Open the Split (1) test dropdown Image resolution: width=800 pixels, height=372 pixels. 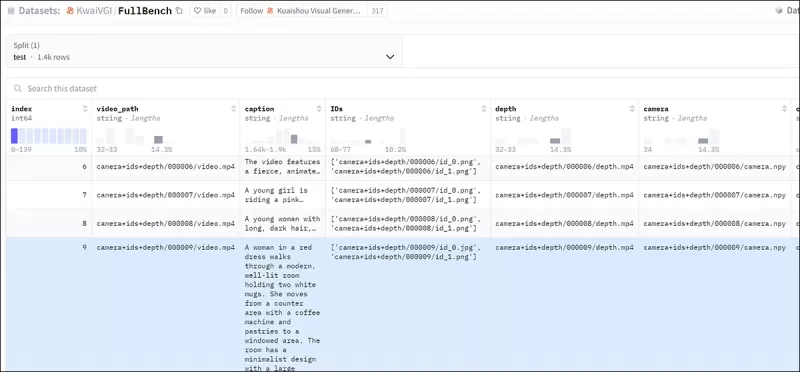click(204, 51)
